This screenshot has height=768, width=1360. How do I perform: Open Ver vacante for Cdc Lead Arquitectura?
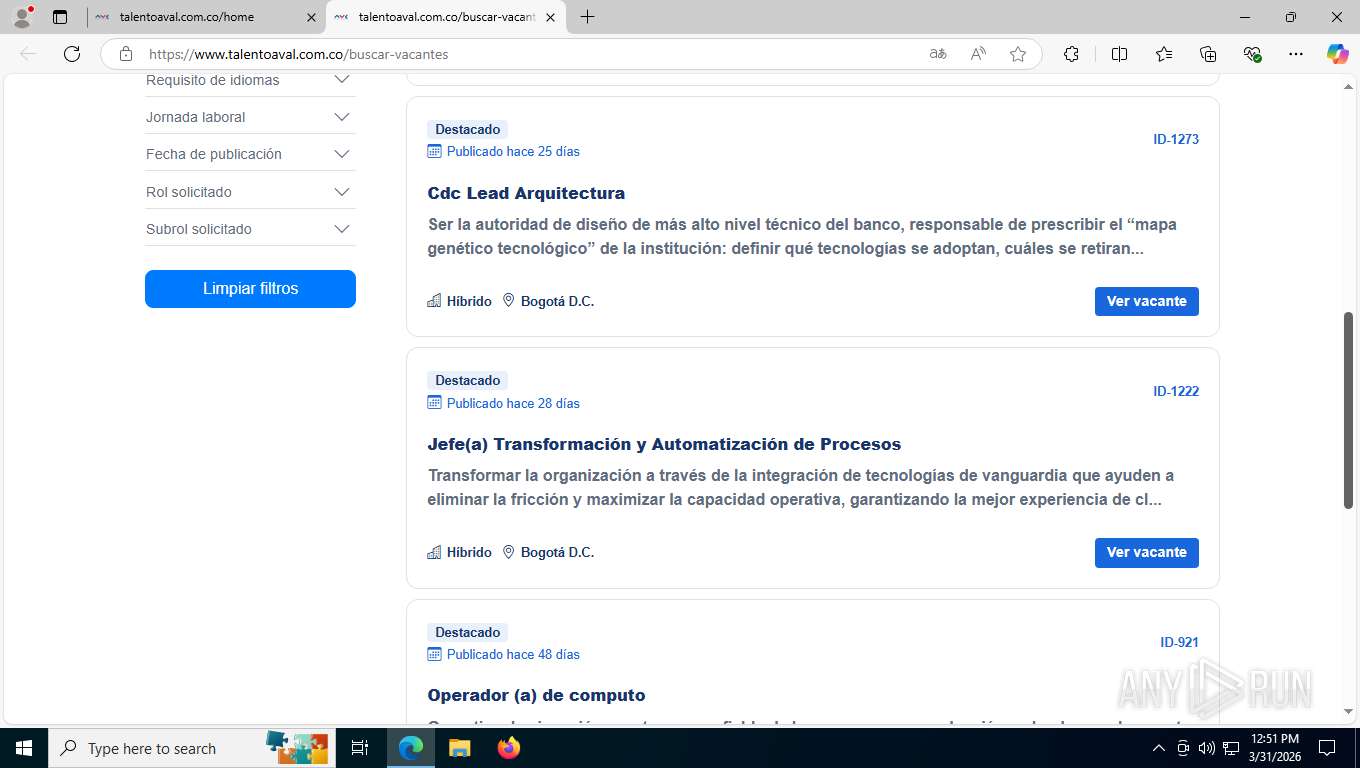point(1146,301)
